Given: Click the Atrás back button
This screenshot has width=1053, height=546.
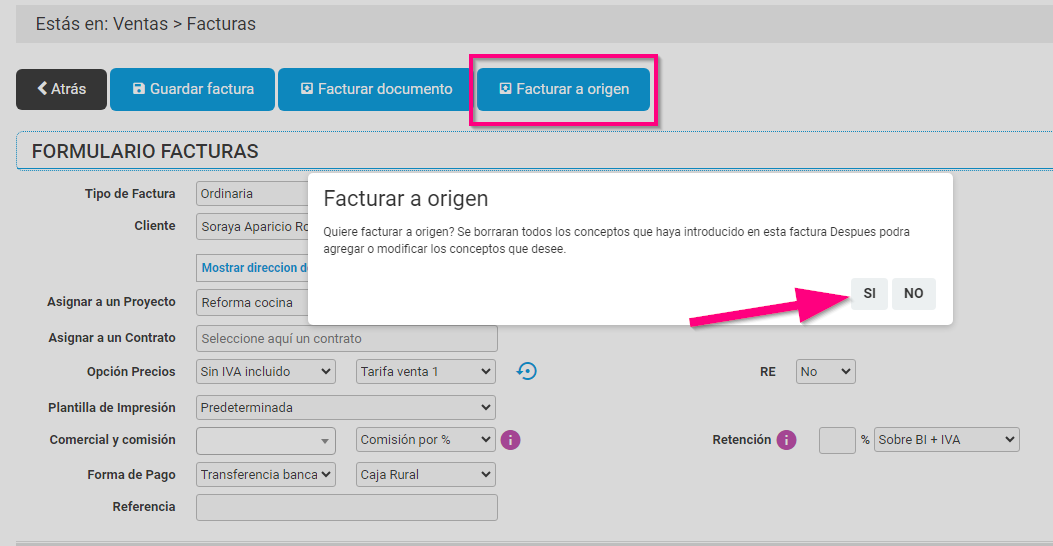Looking at the screenshot, I should coord(61,89).
